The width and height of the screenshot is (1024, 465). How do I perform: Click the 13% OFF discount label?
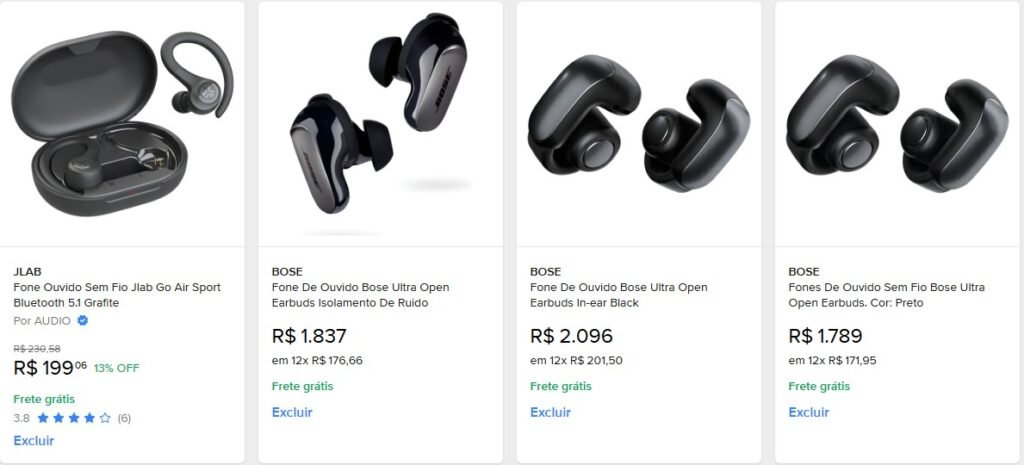(x=117, y=368)
